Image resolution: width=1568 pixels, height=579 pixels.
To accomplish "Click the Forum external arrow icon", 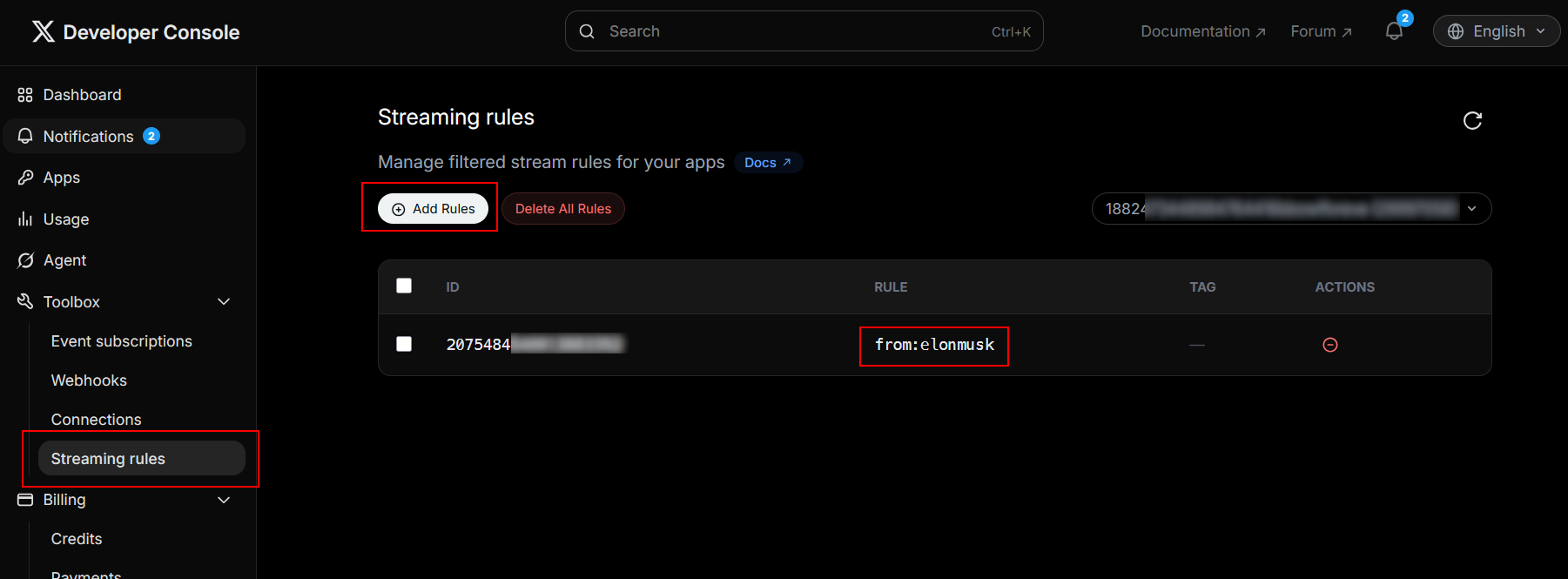I will tap(1346, 32).
